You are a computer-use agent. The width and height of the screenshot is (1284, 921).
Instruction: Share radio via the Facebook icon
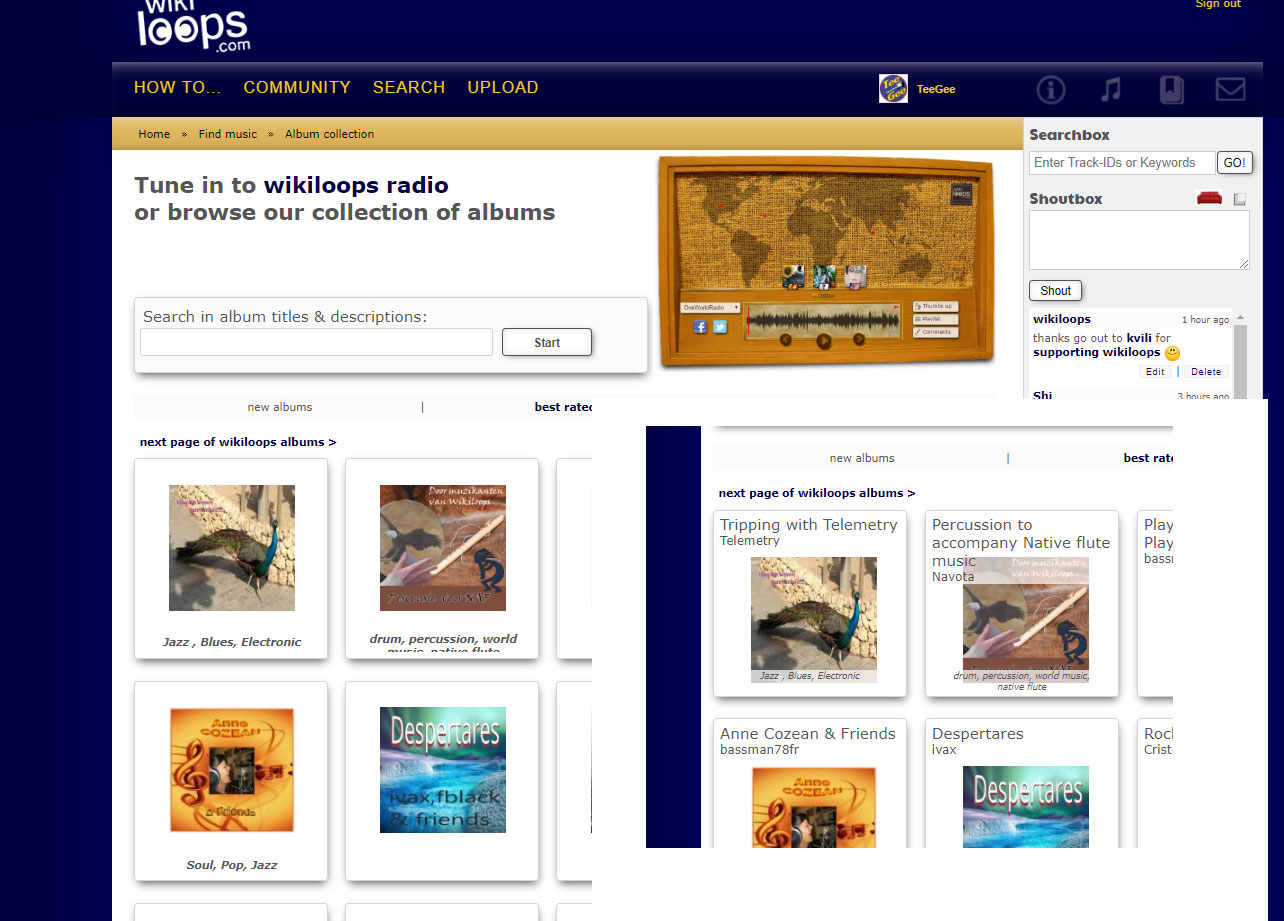[x=700, y=327]
